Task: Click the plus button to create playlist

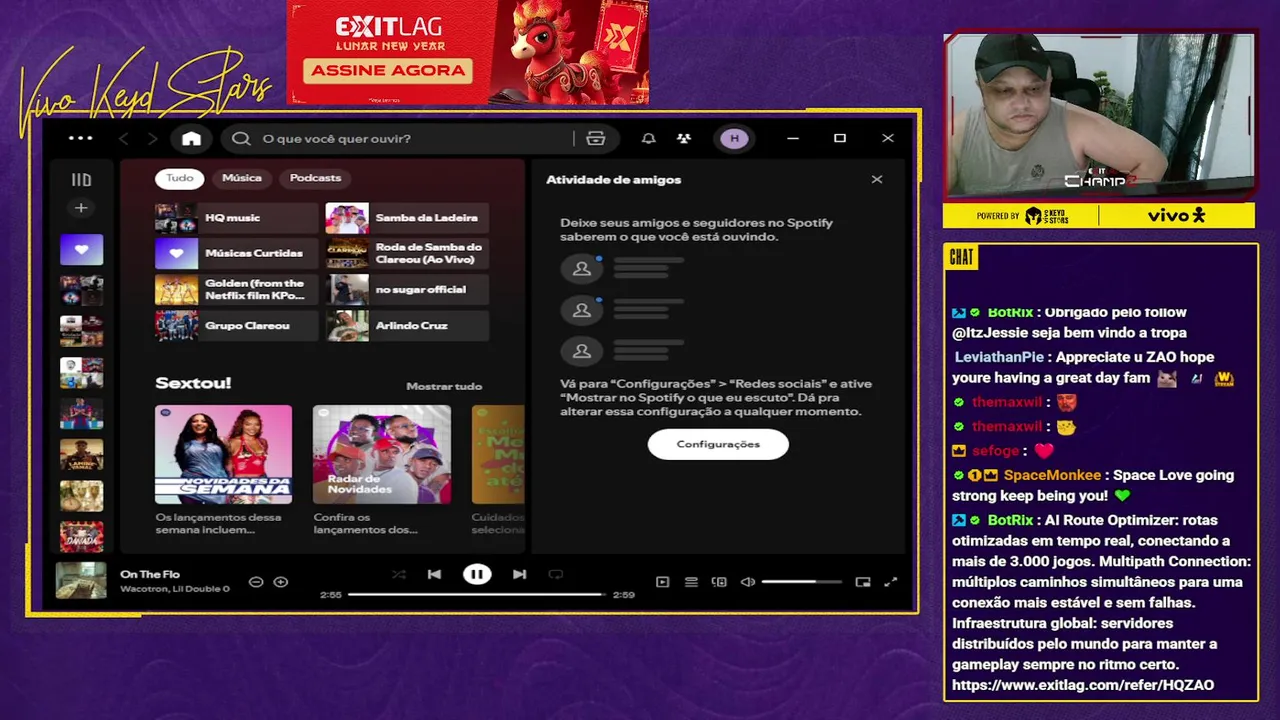Action: [x=81, y=208]
